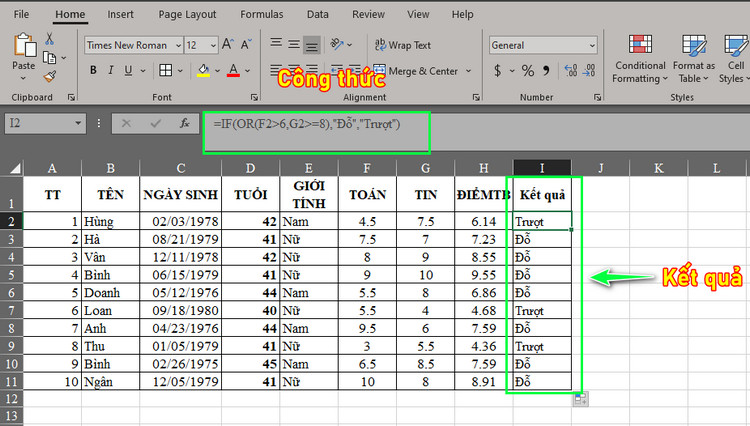Select the cell showing 9.55

(484, 275)
